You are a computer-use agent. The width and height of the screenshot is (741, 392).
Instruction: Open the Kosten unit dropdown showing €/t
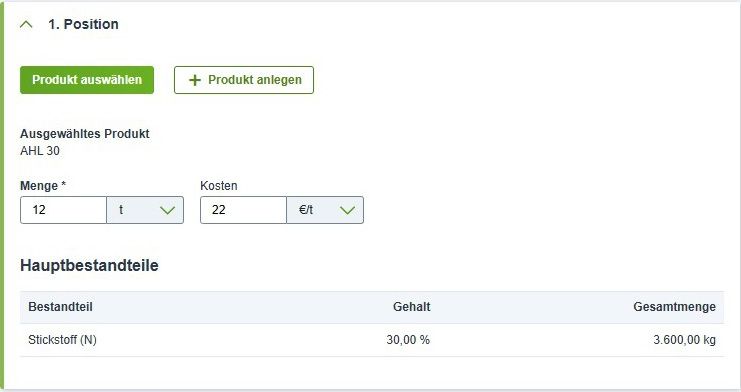point(325,210)
